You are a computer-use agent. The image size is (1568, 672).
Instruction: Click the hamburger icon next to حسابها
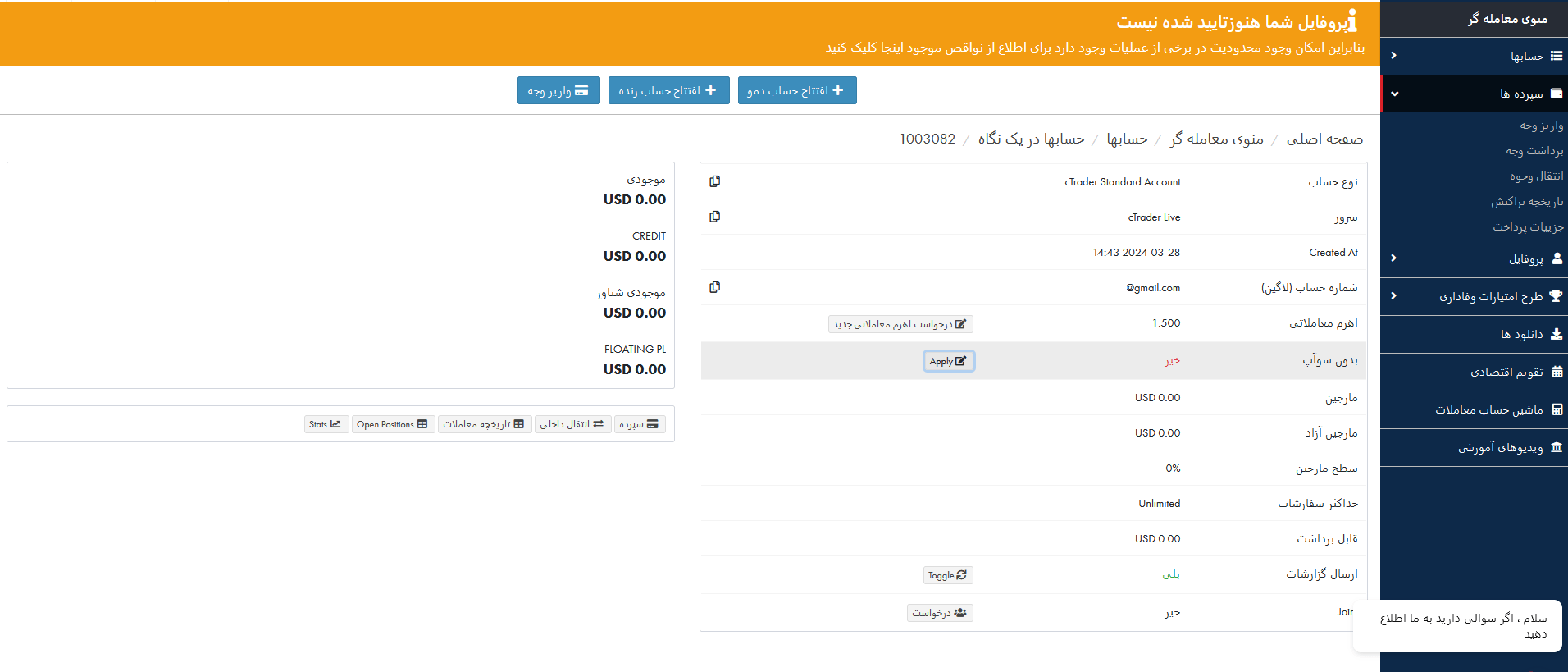(1557, 56)
